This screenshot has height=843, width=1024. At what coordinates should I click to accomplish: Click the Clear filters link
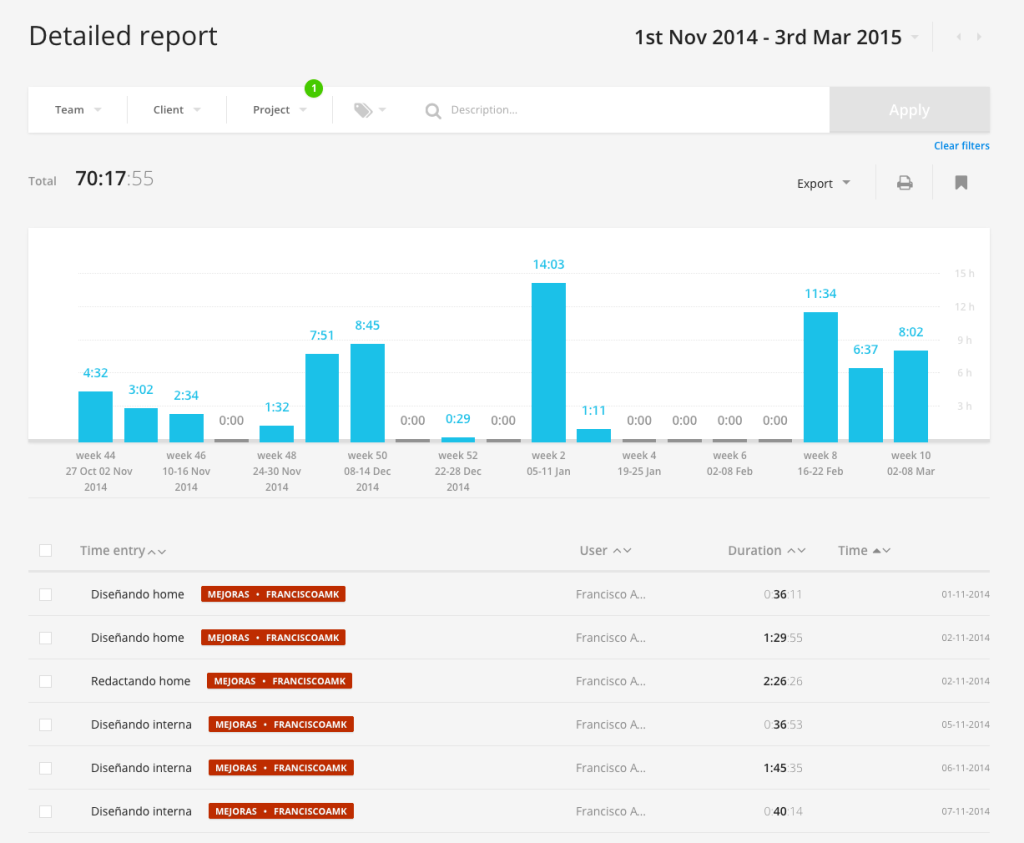click(x=961, y=146)
